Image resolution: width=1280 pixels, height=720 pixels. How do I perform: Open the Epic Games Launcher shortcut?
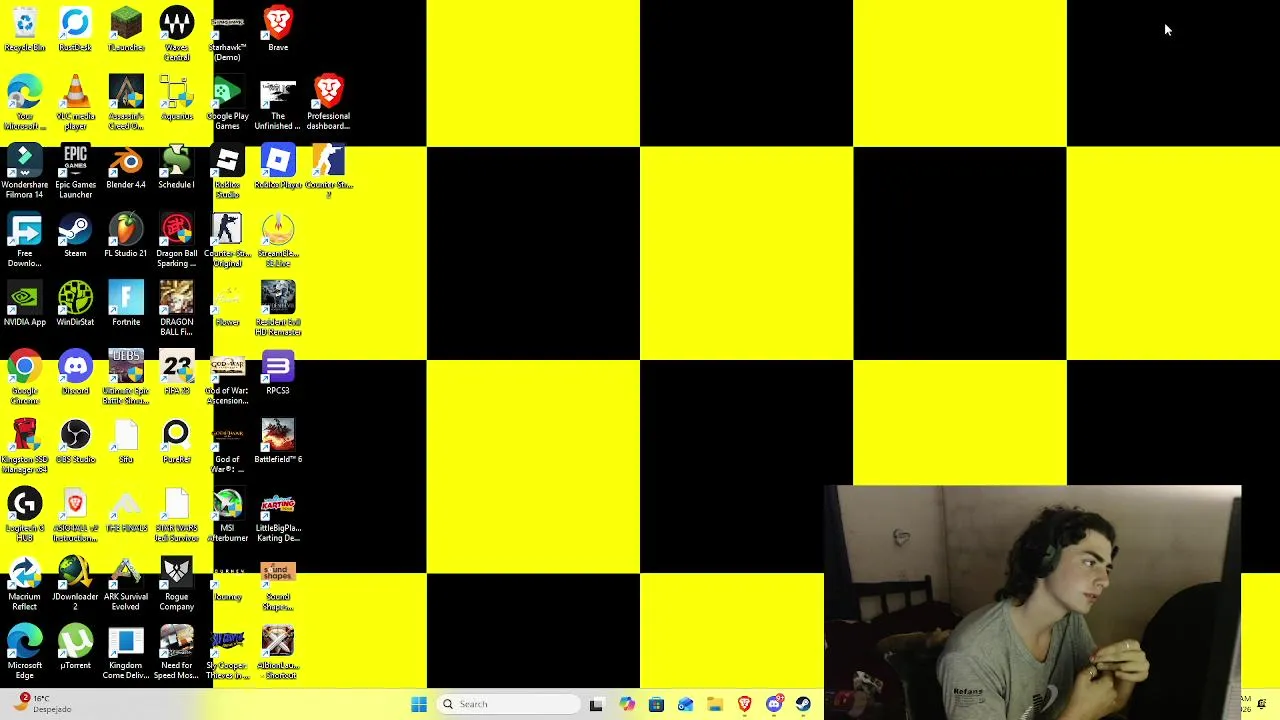click(75, 172)
